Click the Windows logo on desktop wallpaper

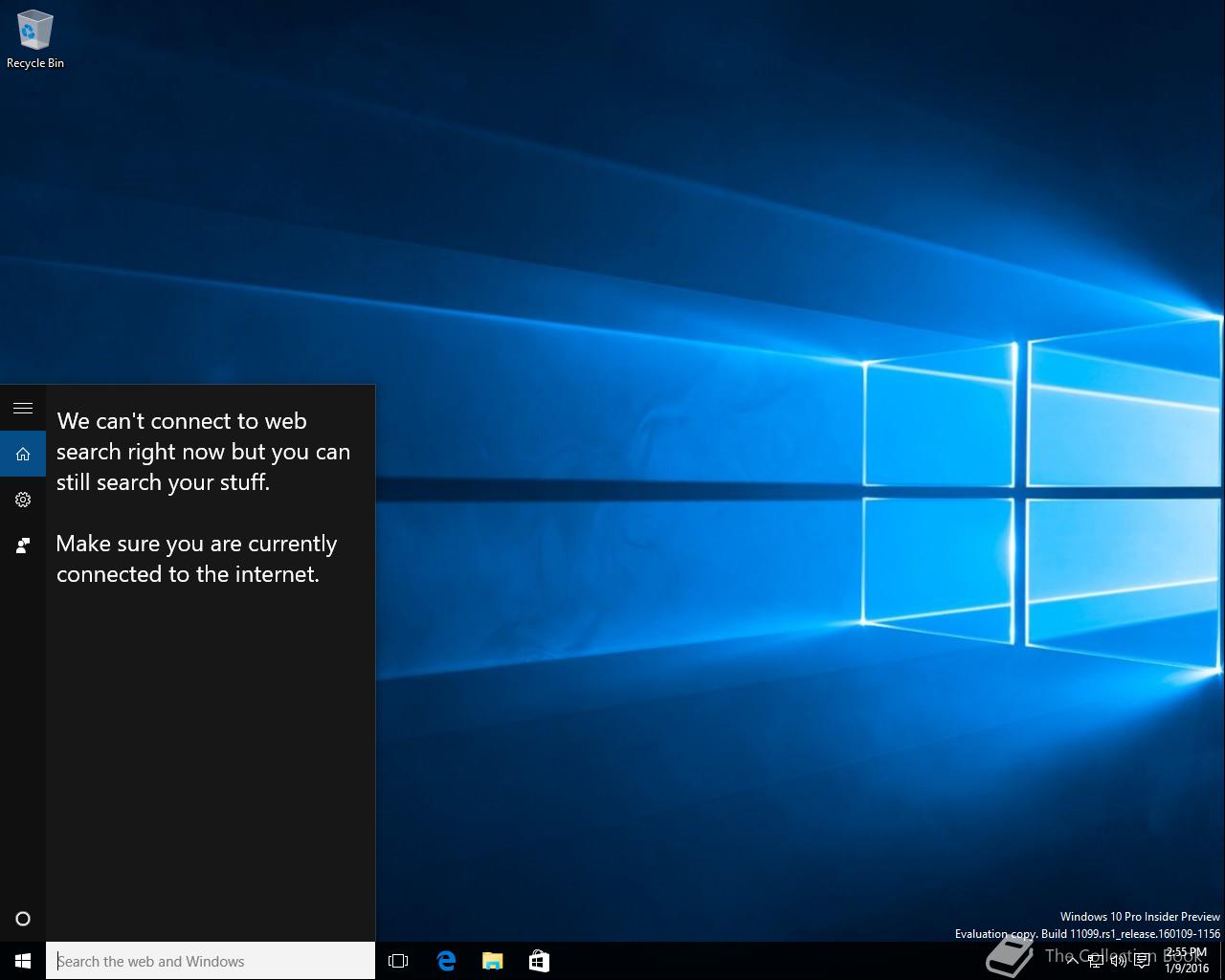1038,493
